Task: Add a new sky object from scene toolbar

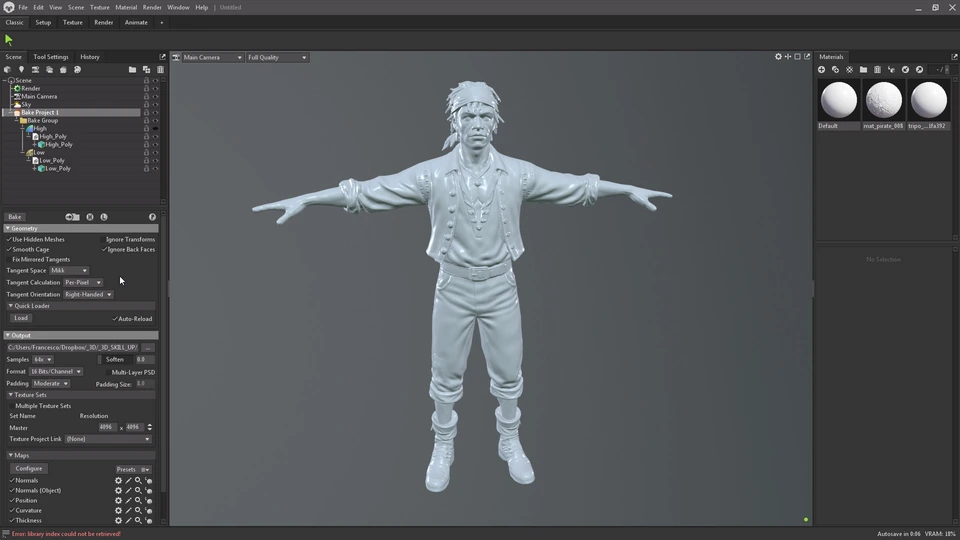Action: [x=50, y=70]
